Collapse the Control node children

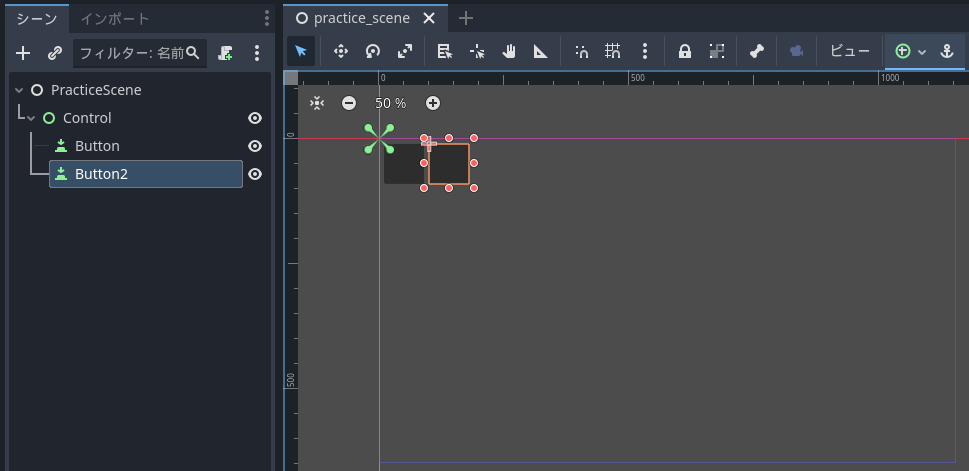[31, 118]
